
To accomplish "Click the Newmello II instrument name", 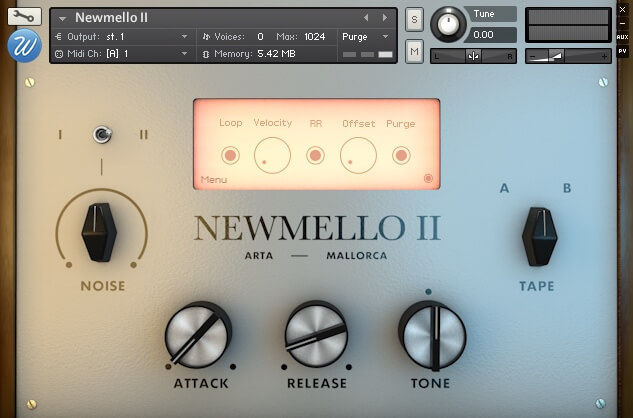I will (111, 17).
